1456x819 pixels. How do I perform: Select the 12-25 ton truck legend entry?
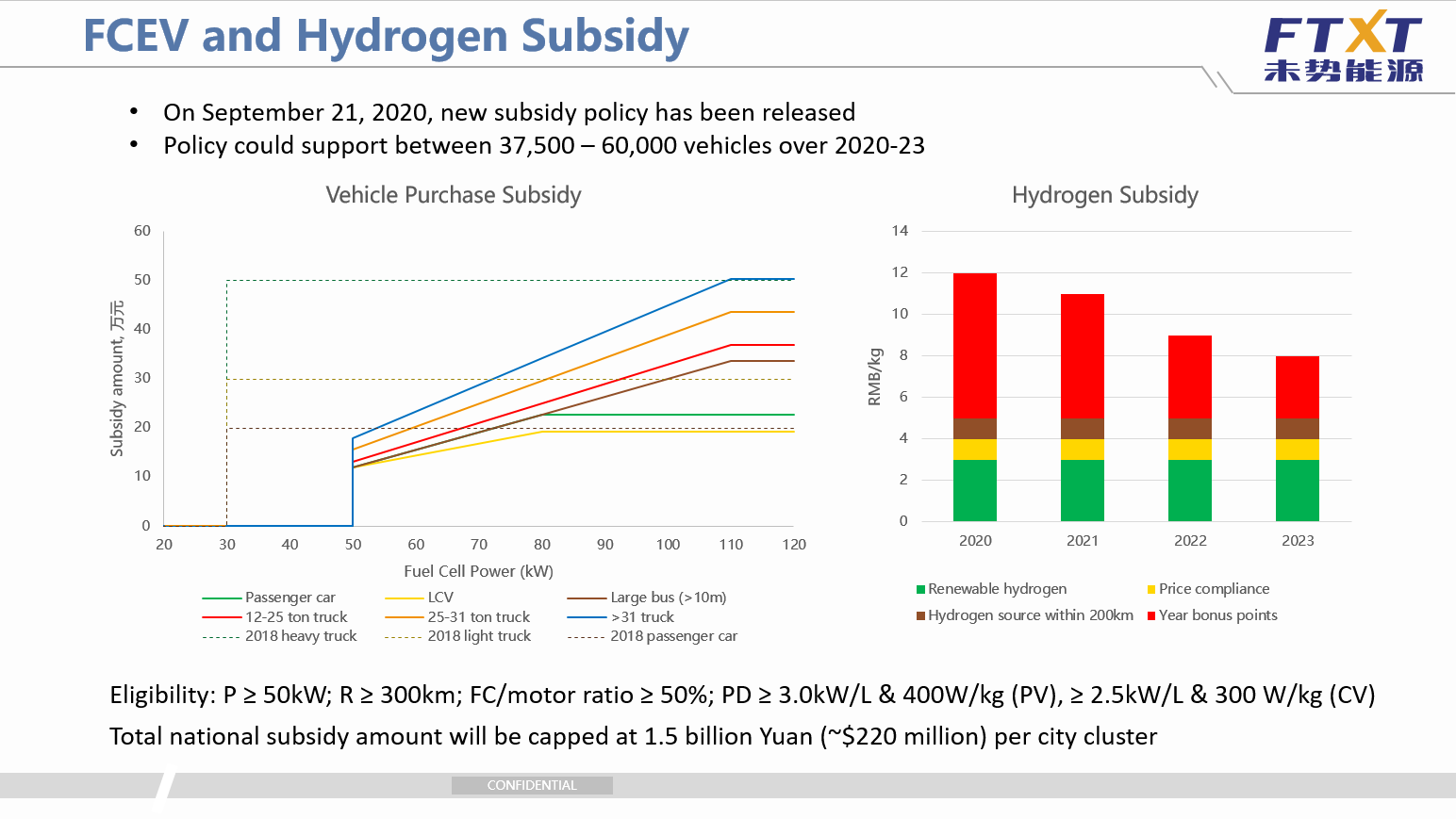274,617
